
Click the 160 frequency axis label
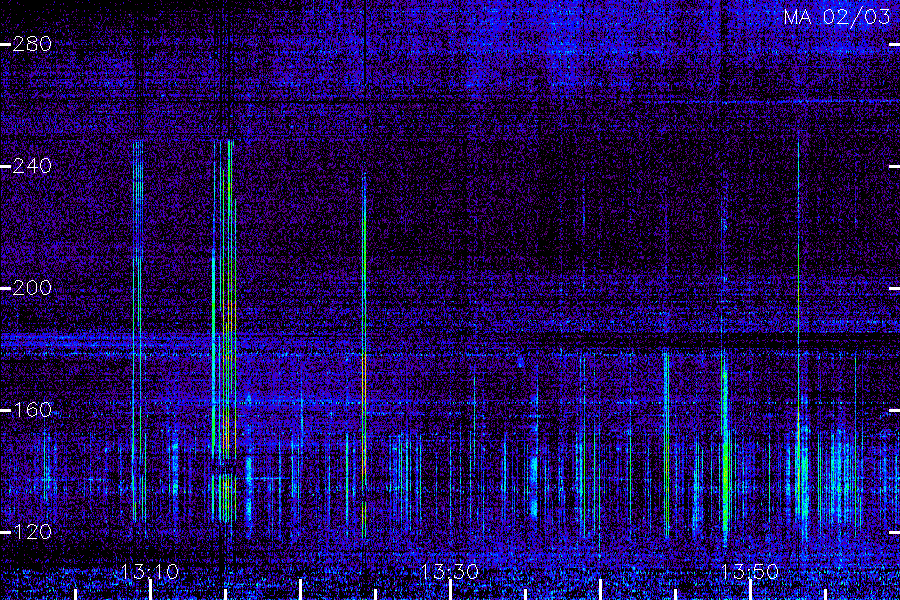click(32, 410)
